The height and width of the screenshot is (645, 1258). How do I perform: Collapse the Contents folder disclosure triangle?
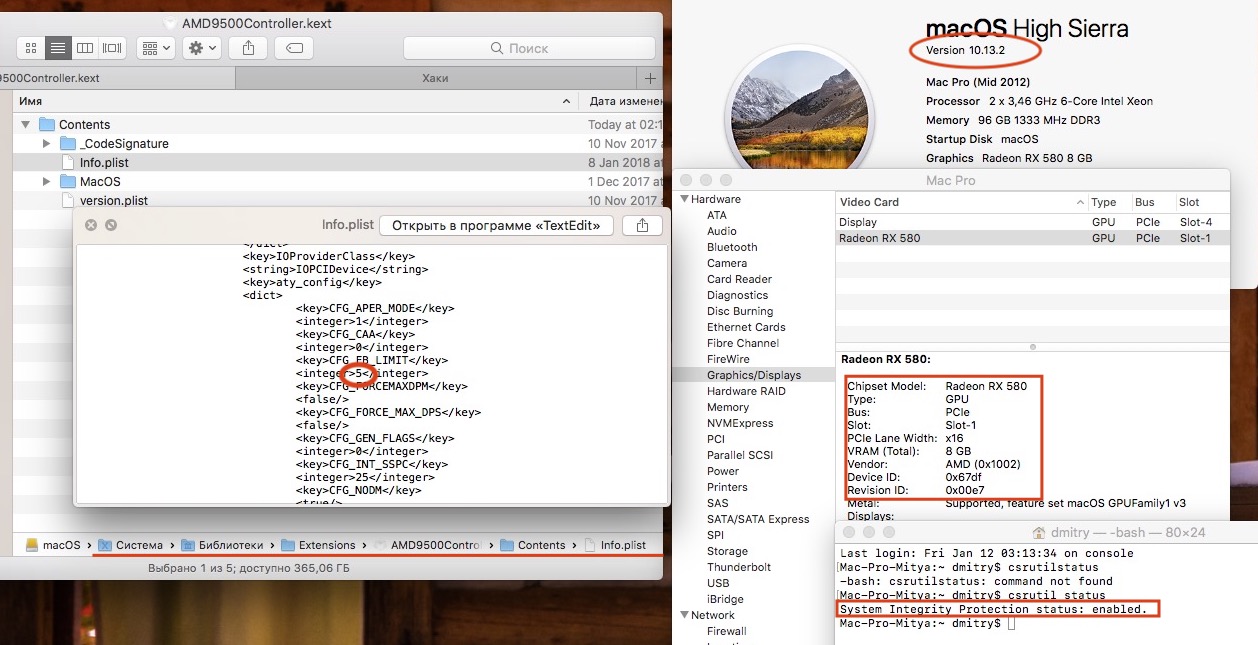tap(25, 125)
